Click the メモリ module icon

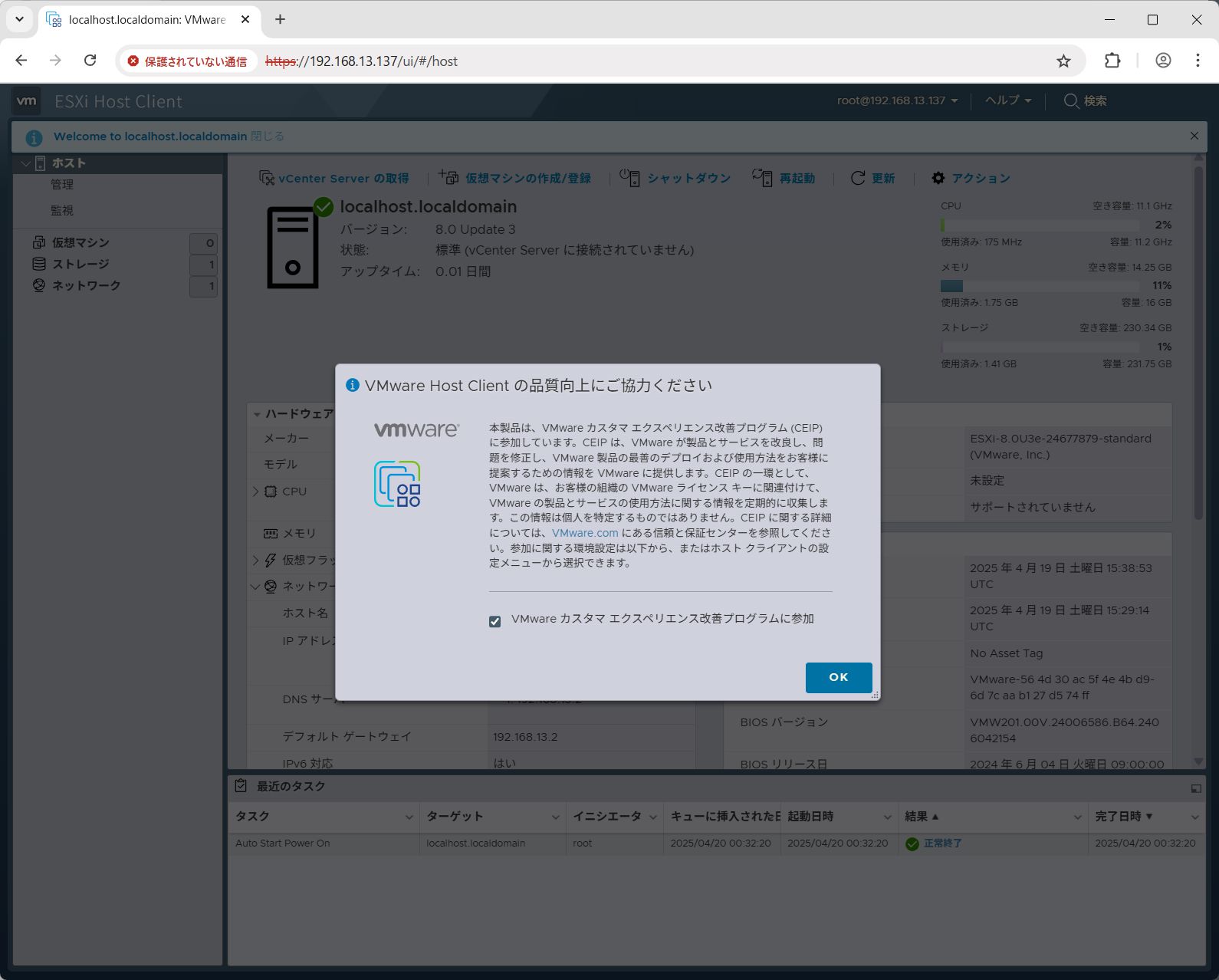coord(271,533)
